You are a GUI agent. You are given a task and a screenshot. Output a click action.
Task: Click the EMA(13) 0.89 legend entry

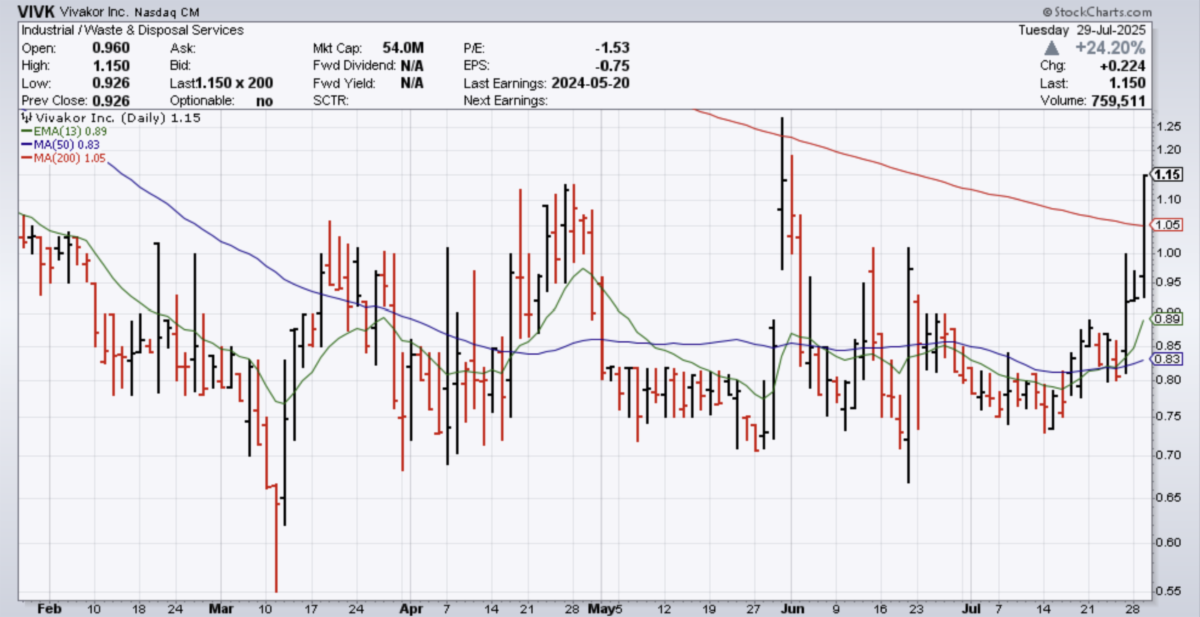(x=66, y=131)
